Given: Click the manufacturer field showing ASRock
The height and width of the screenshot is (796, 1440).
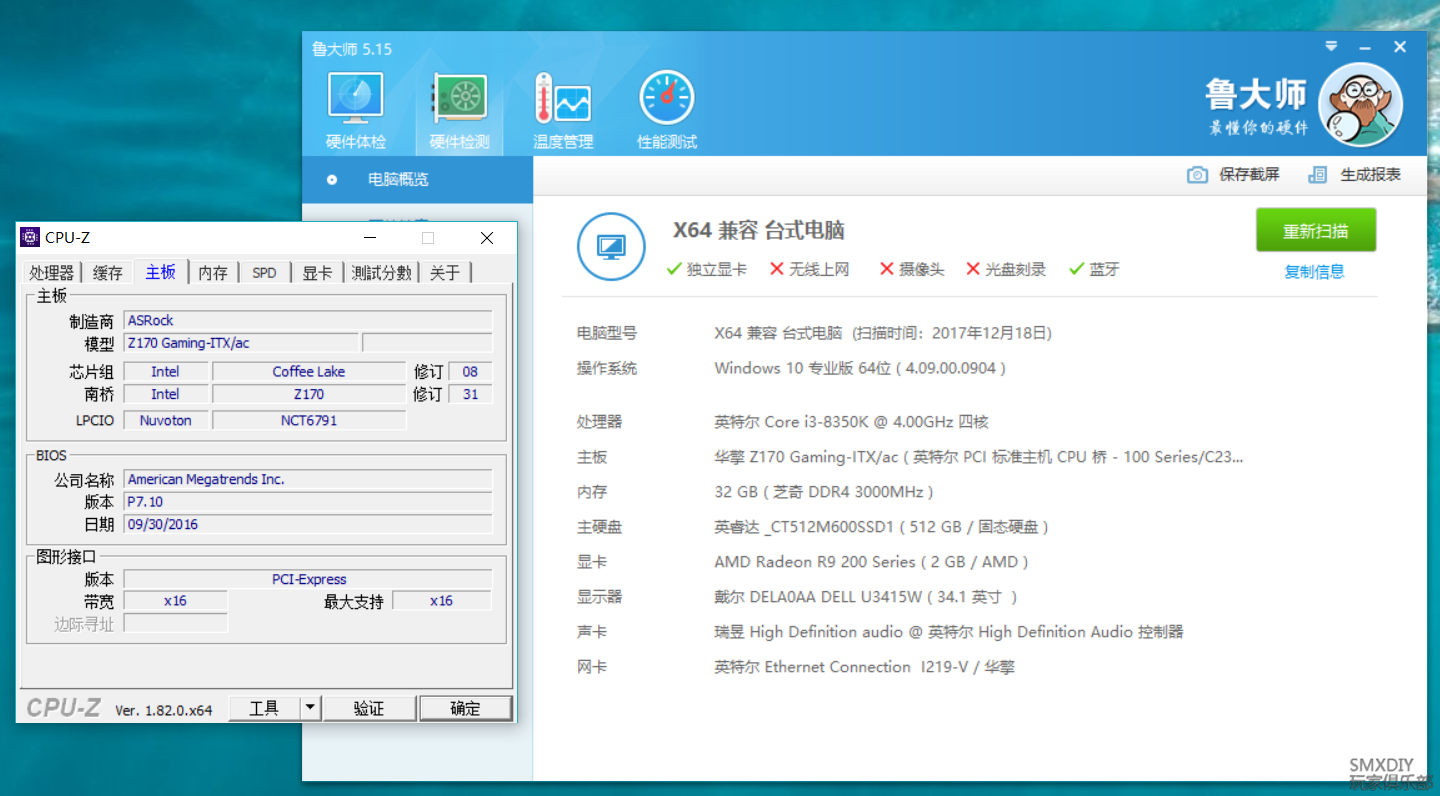Looking at the screenshot, I should pos(308,320).
